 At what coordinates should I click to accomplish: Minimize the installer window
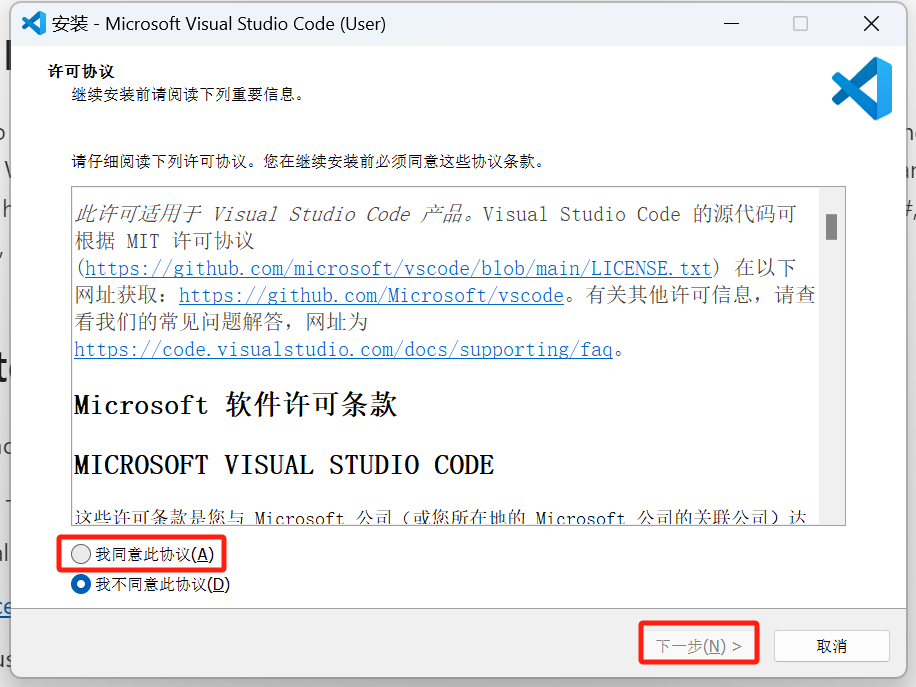[x=731, y=24]
